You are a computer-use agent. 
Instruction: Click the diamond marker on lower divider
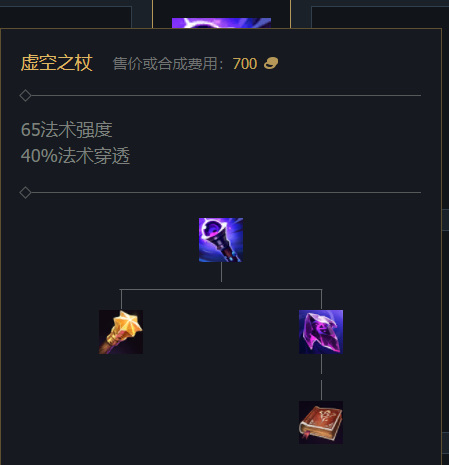click(x=25, y=192)
